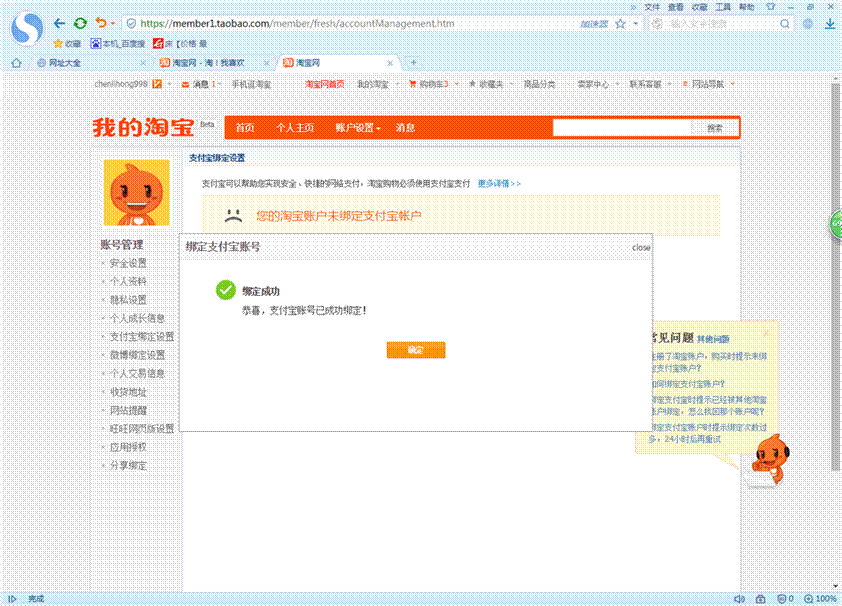The height and width of the screenshot is (606, 842).
Task: Go to 淘宝网首页
Action: click(324, 84)
